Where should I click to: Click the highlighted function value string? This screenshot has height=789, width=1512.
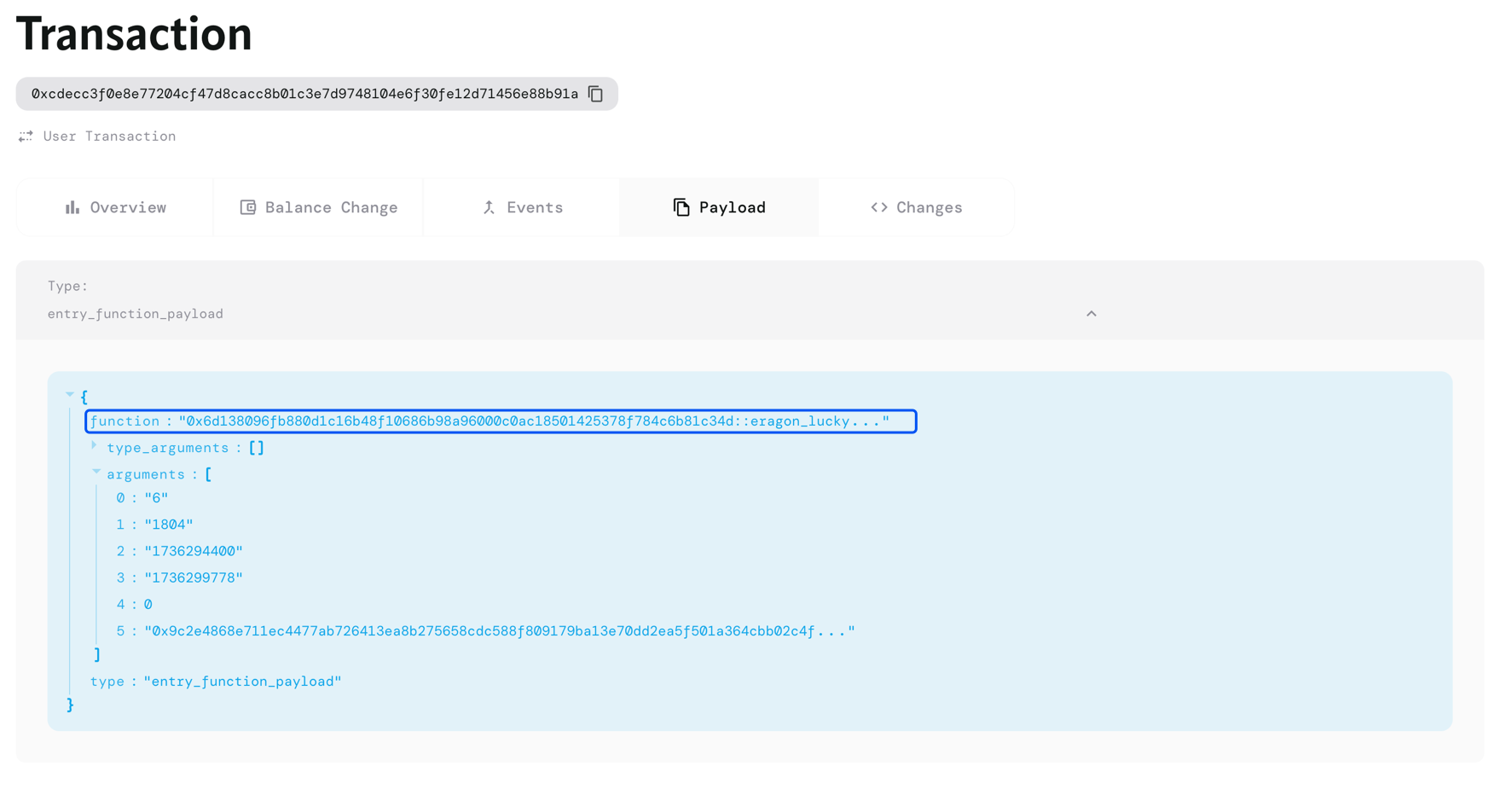click(x=533, y=421)
